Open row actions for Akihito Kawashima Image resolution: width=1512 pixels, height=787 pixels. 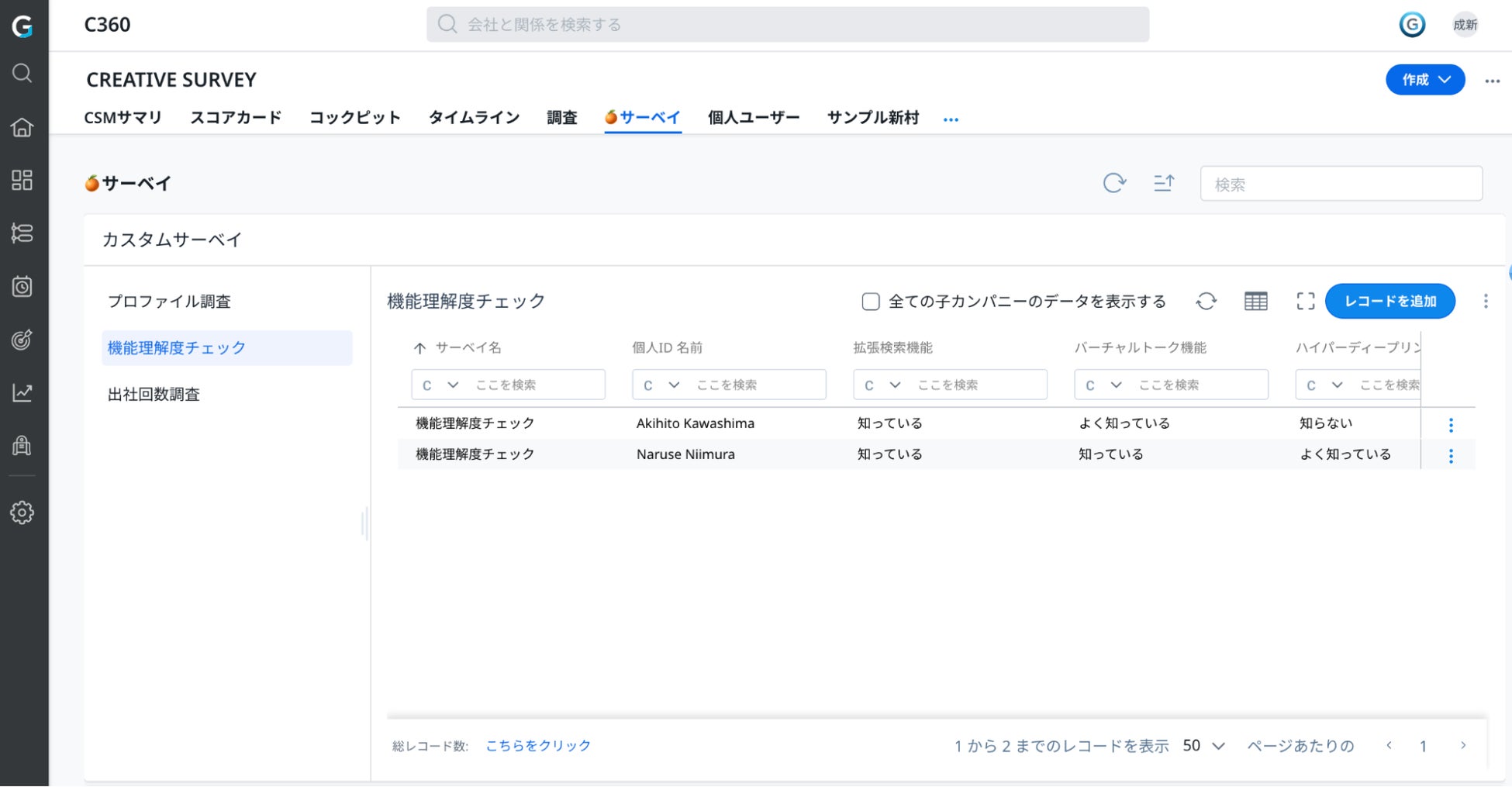click(1451, 425)
